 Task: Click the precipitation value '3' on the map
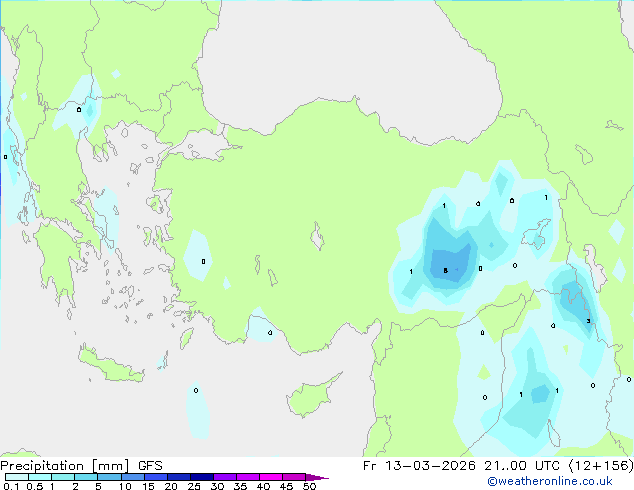pyautogui.click(x=588, y=321)
